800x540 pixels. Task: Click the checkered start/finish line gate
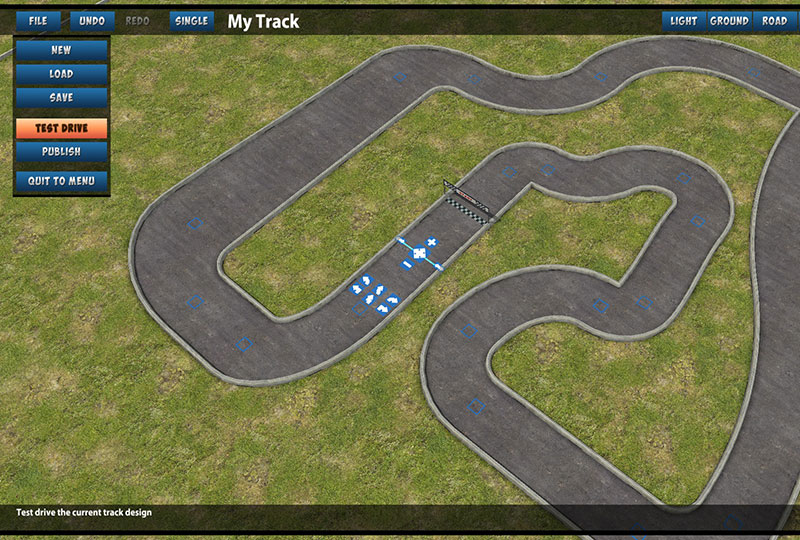[467, 202]
